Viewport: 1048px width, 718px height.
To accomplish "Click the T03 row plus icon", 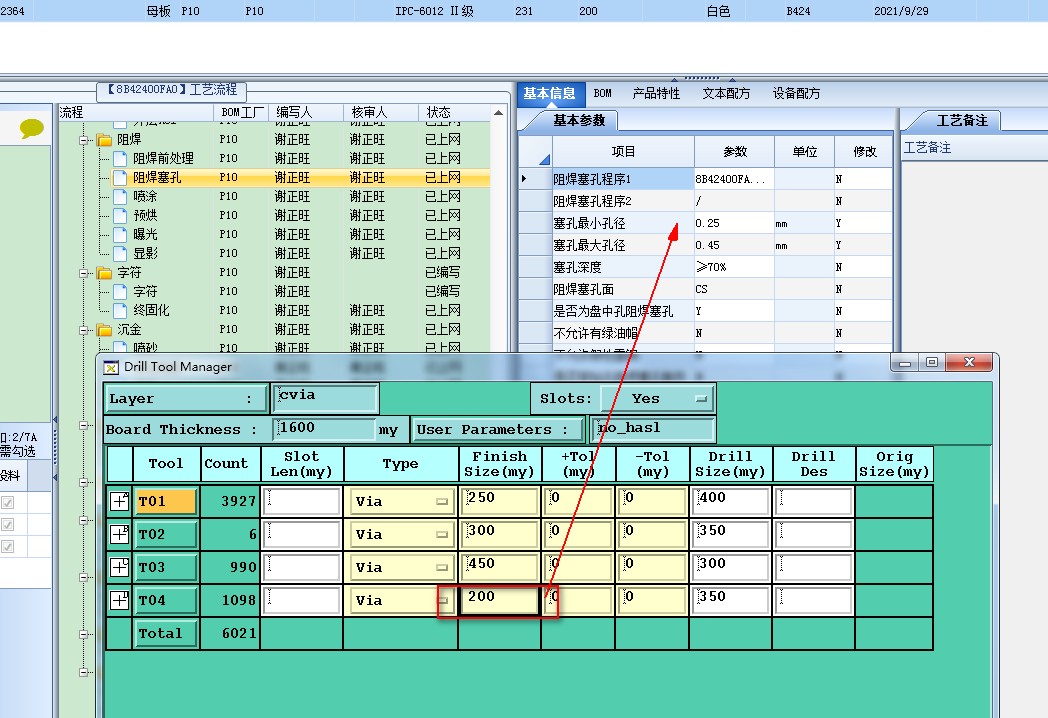I will [119, 567].
